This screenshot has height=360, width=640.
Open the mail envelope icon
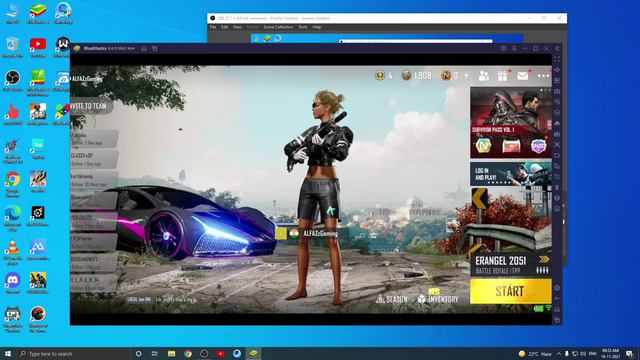(x=522, y=76)
